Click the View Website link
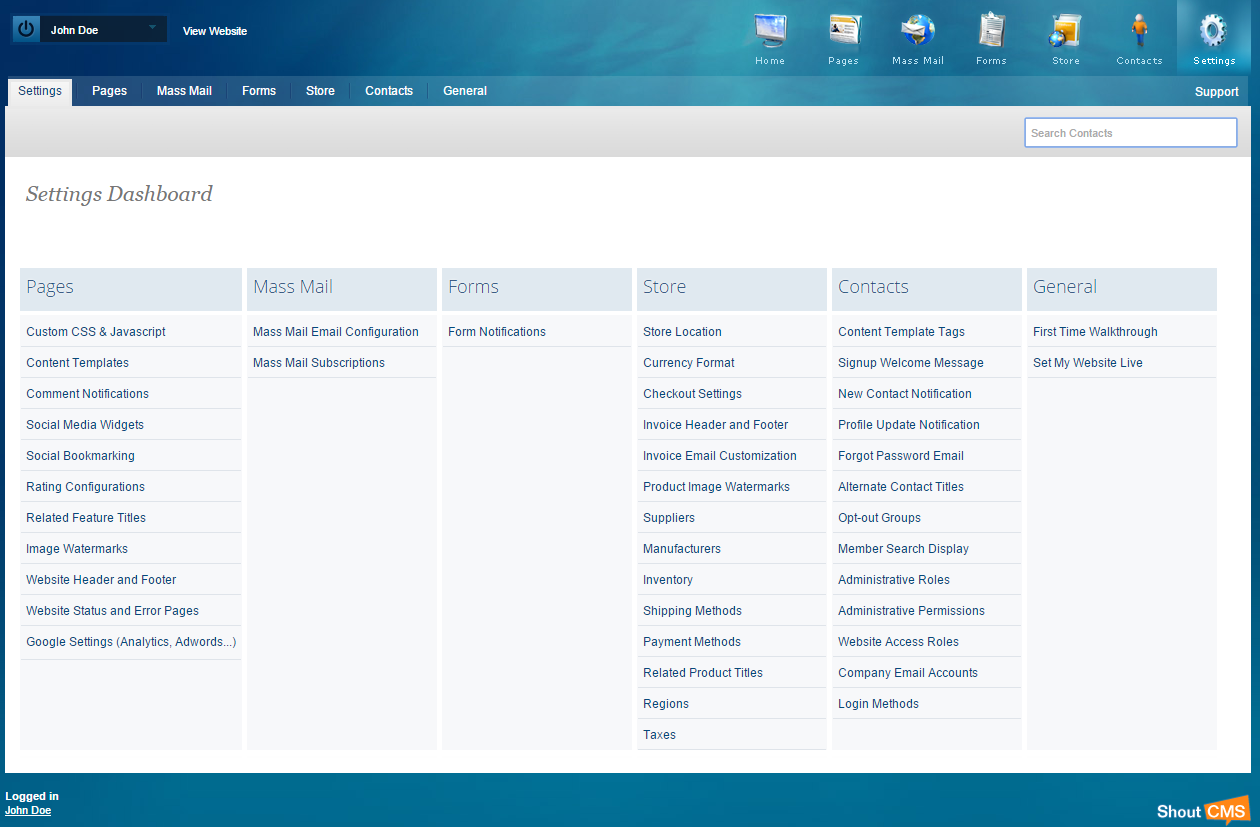This screenshot has height=827, width=1260. click(215, 31)
